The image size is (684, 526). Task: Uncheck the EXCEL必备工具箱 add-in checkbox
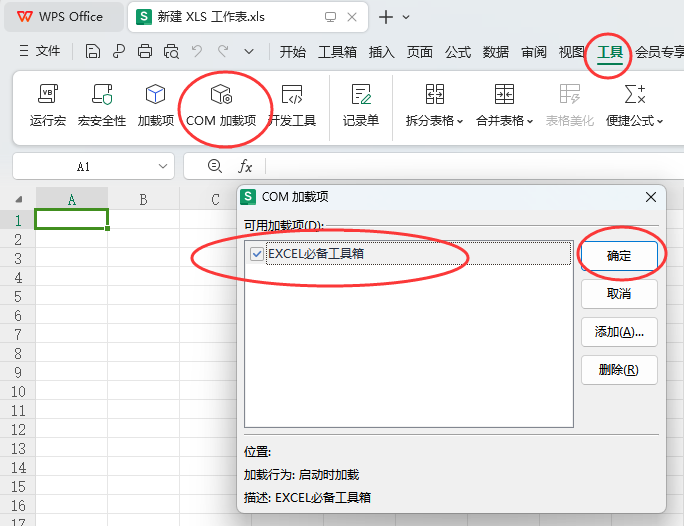click(257, 254)
